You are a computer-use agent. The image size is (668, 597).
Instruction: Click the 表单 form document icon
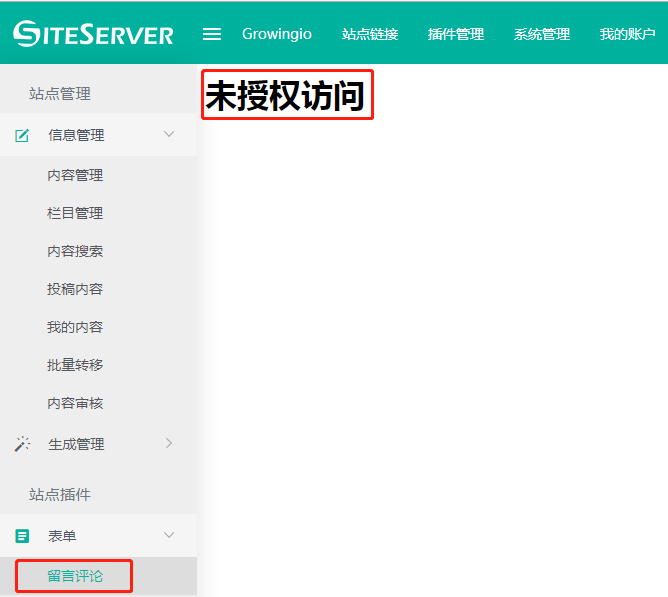pos(22,536)
